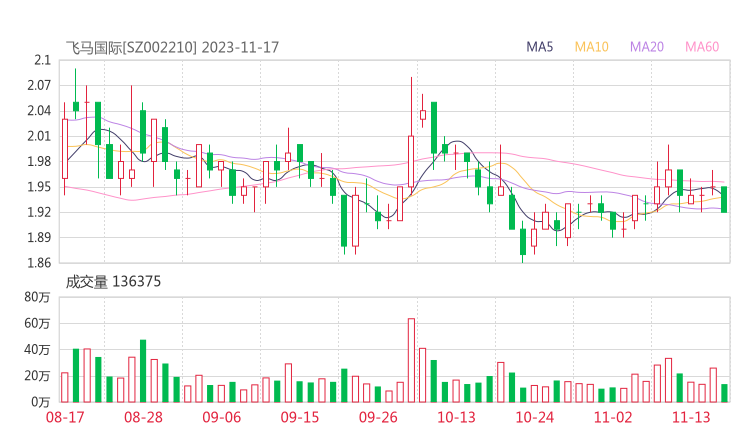Click the tallest red volume bar above 60万

click(412, 360)
